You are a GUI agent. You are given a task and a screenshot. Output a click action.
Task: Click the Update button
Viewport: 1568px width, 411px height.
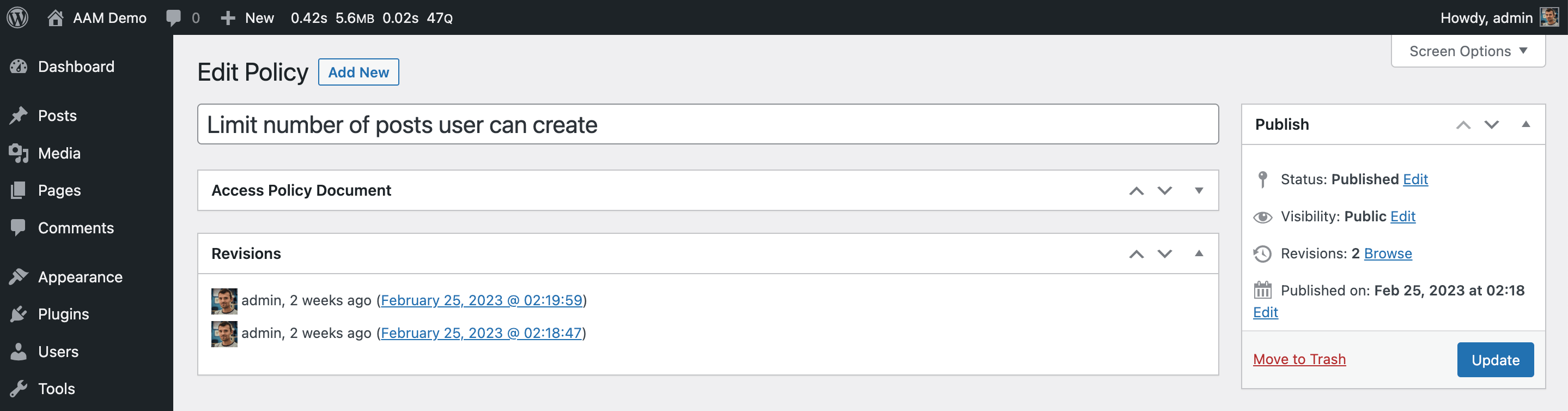click(1495, 360)
